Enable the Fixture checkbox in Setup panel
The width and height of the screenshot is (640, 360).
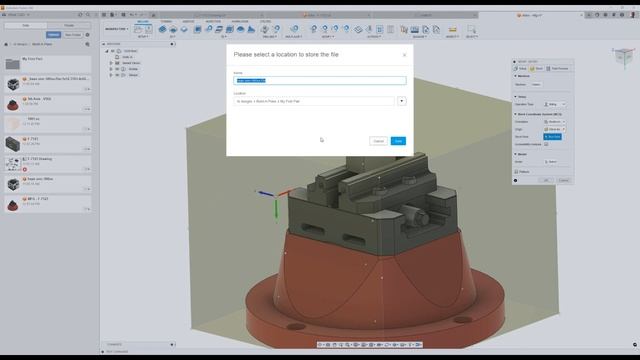pyautogui.click(x=516, y=172)
